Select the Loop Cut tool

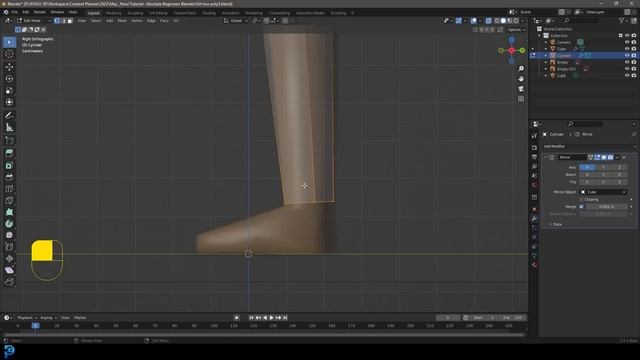[x=9, y=189]
